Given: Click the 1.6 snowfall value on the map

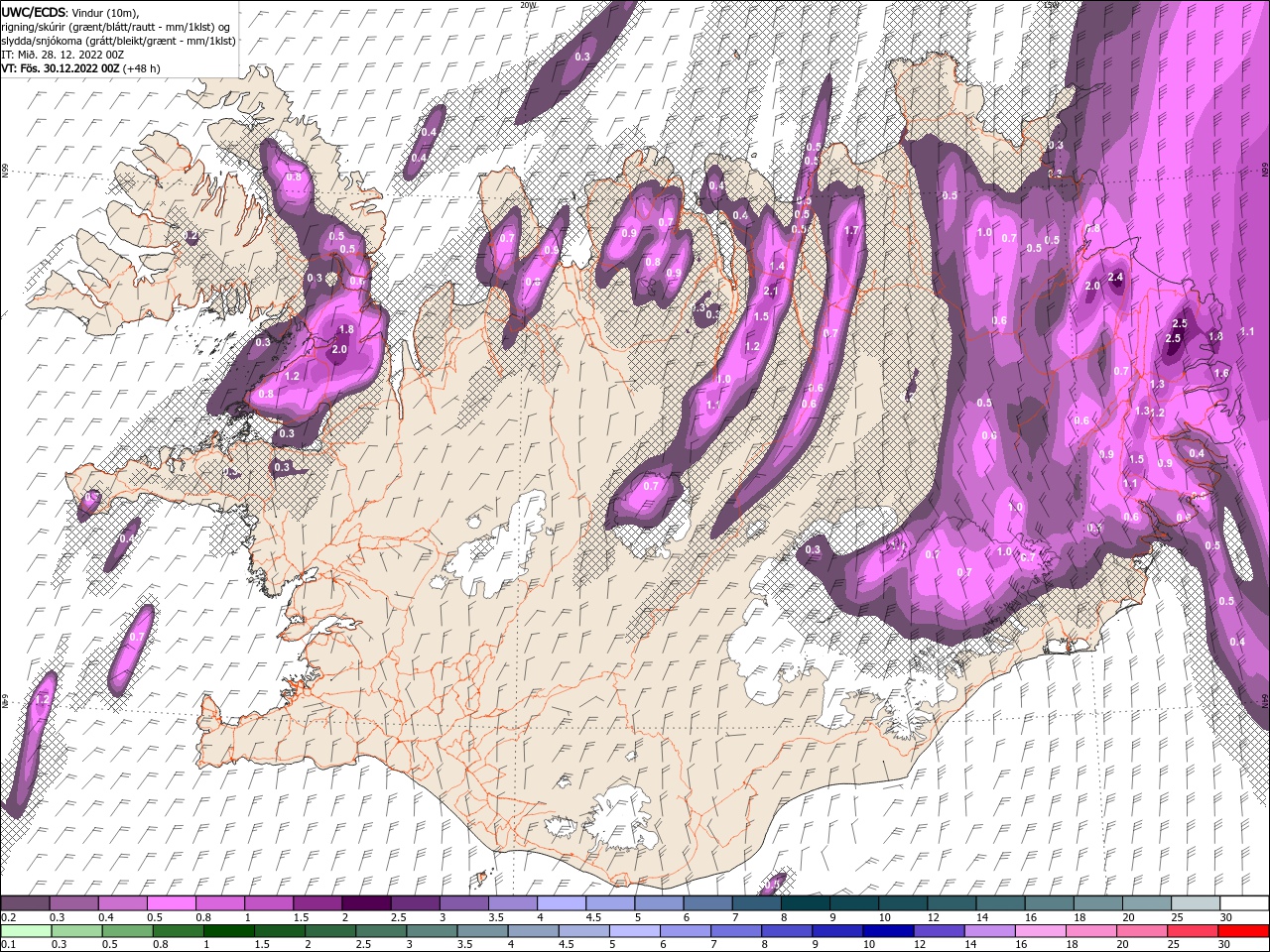Looking at the screenshot, I should [1221, 373].
